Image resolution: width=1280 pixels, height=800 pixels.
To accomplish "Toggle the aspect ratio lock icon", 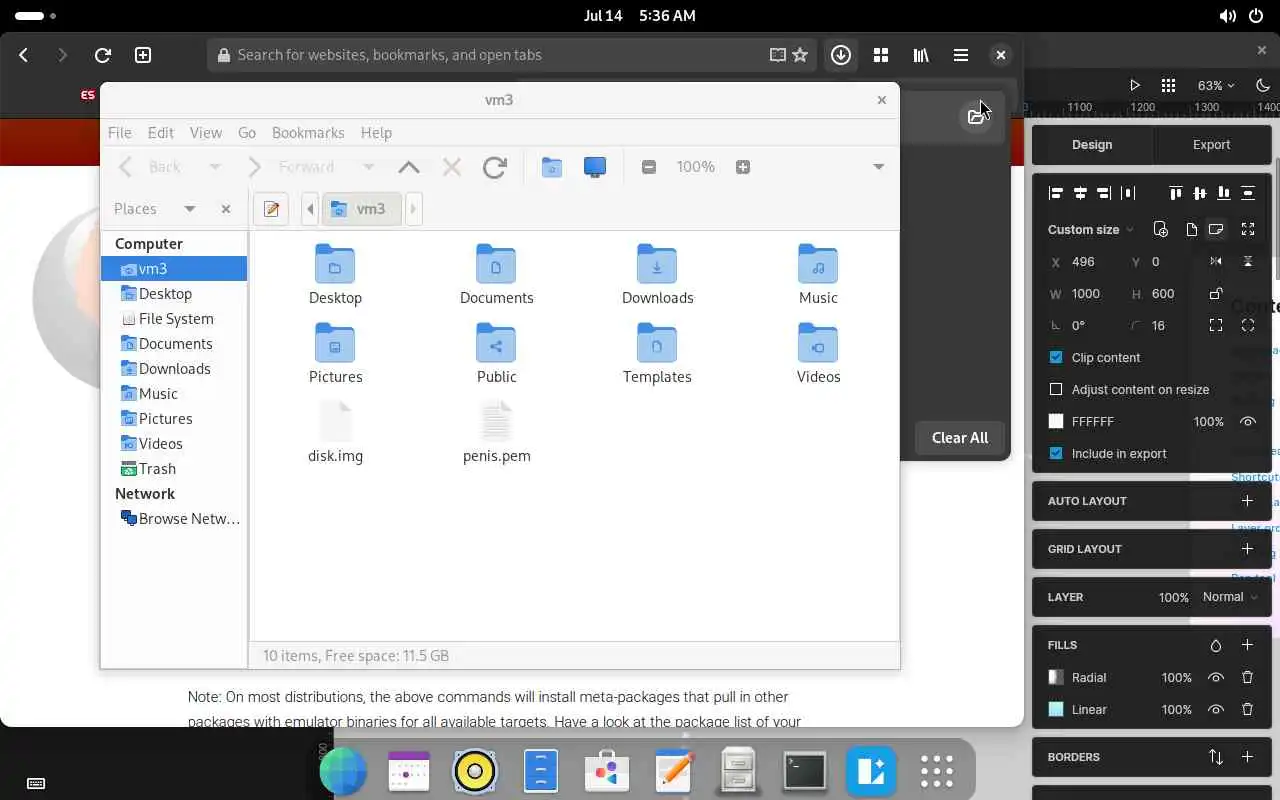I will 1216,293.
